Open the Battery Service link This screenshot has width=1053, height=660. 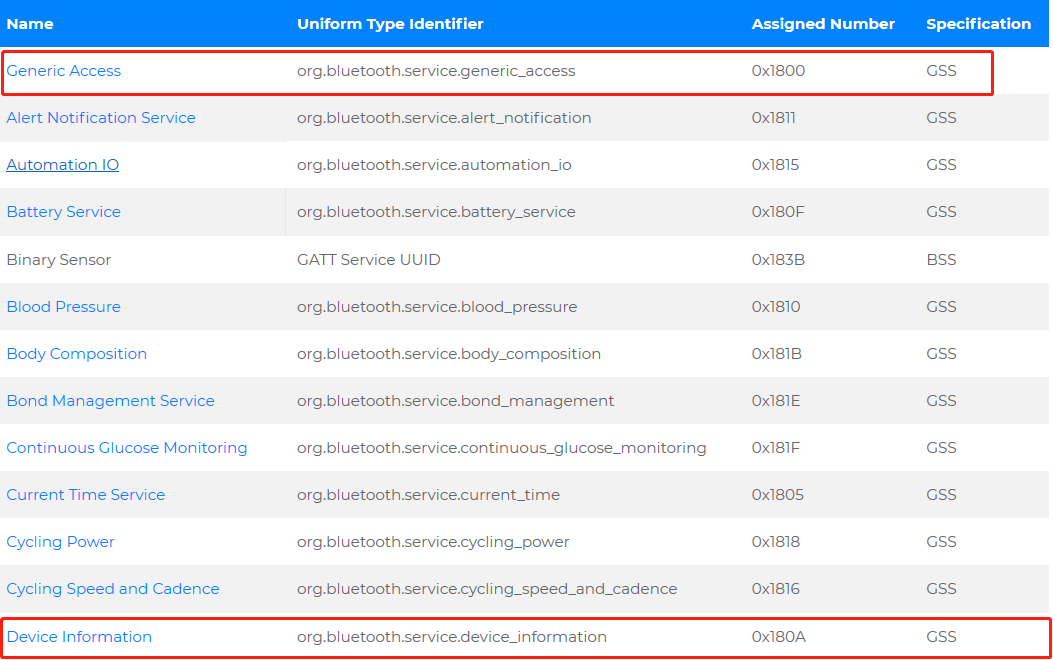point(64,211)
